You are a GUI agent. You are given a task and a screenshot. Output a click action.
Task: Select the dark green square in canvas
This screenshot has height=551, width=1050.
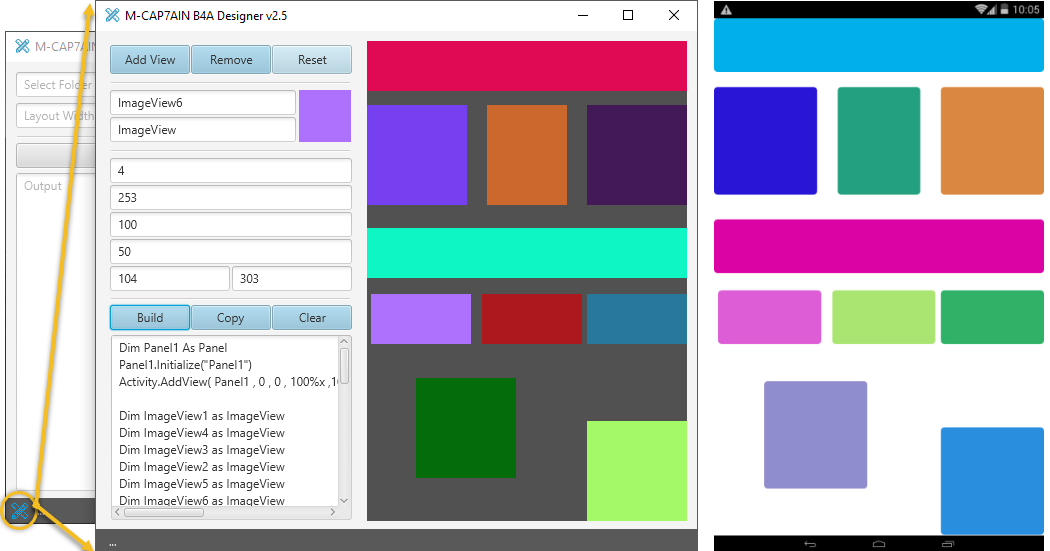466,428
